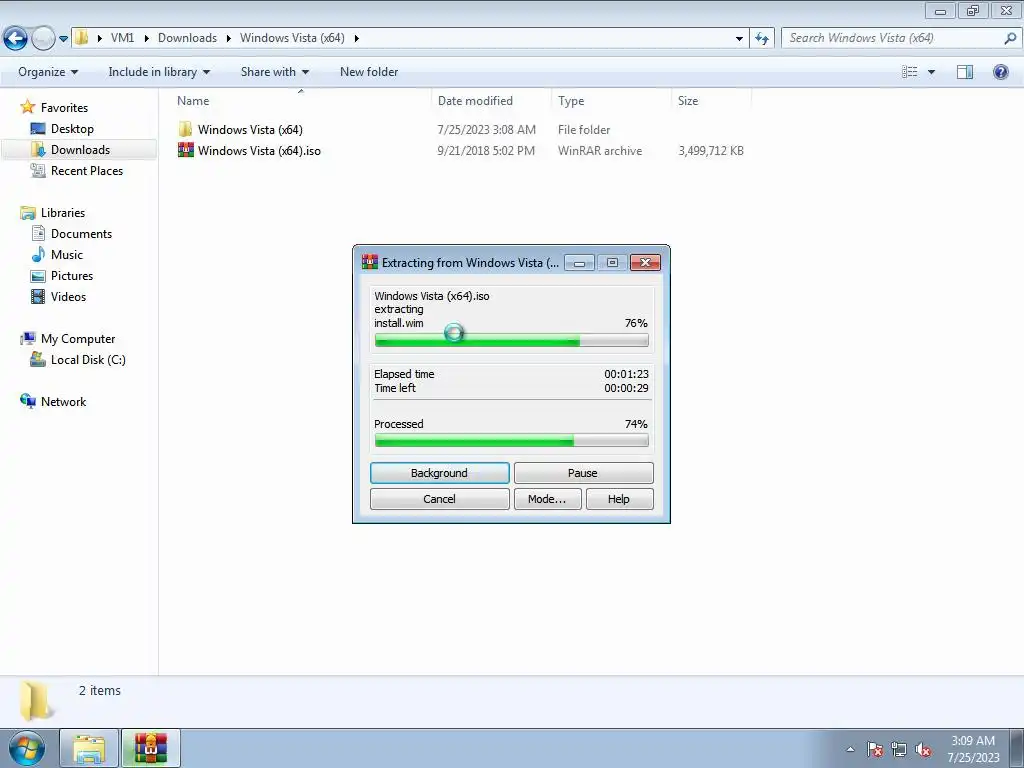The image size is (1024, 768).
Task: Expand the arrow after Windows Vista (x64) breadcrumb
Action: click(357, 38)
